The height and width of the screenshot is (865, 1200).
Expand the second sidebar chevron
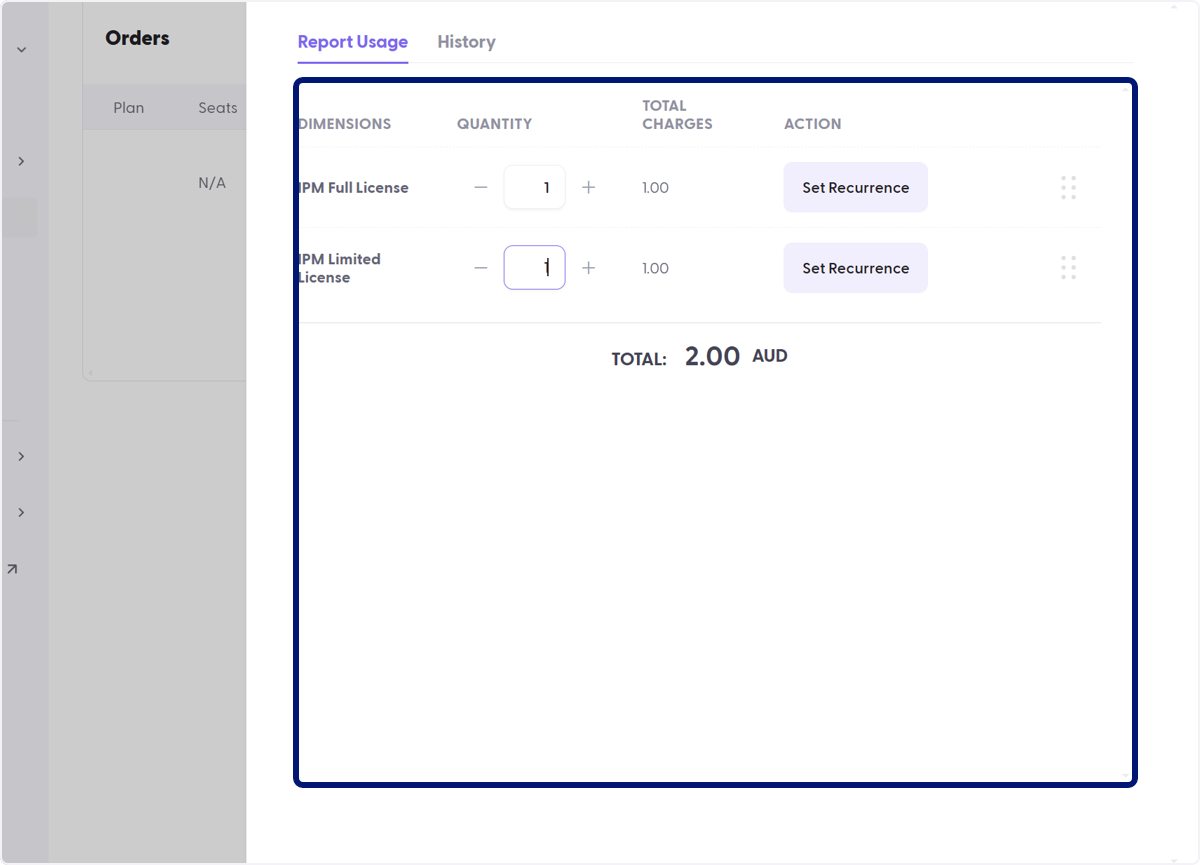(21, 161)
